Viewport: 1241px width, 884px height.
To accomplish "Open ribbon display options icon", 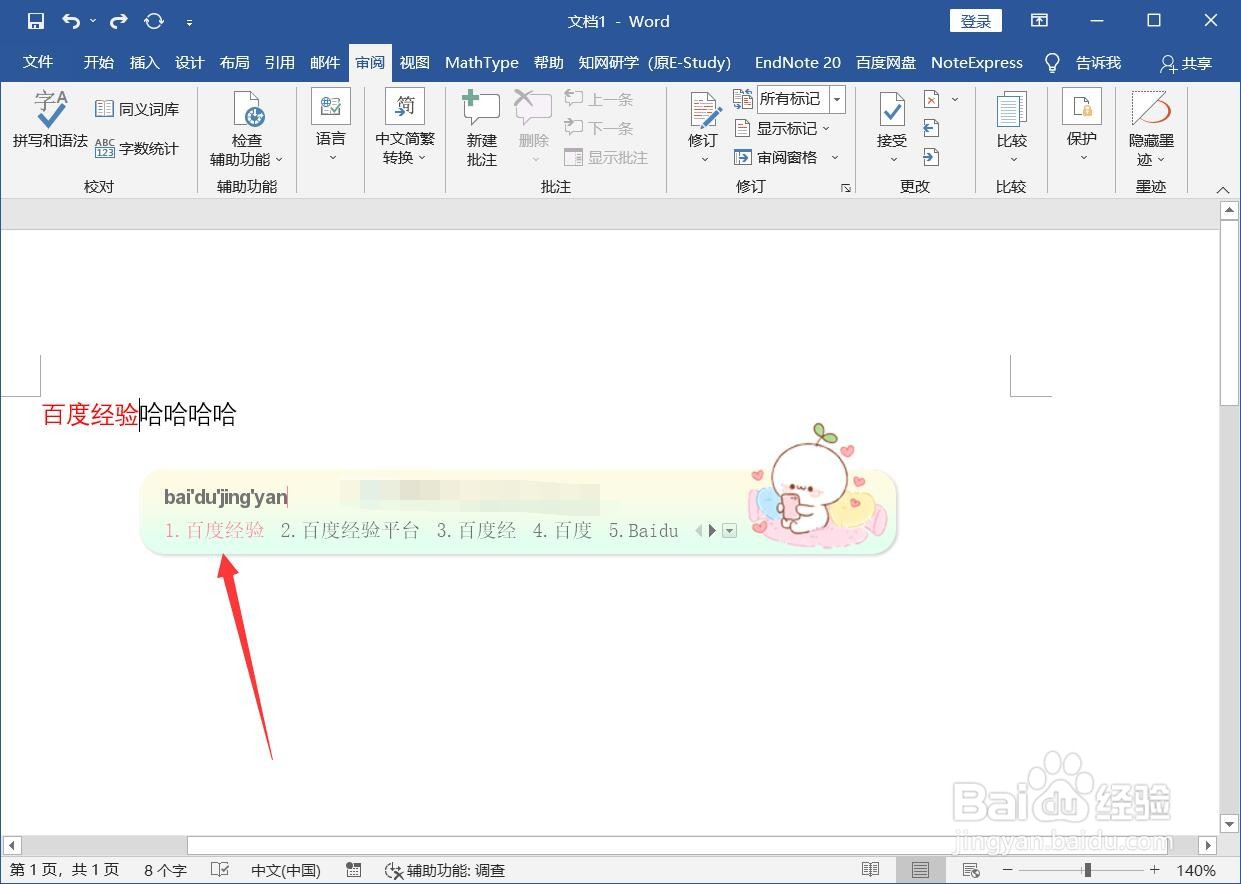I will (1040, 21).
